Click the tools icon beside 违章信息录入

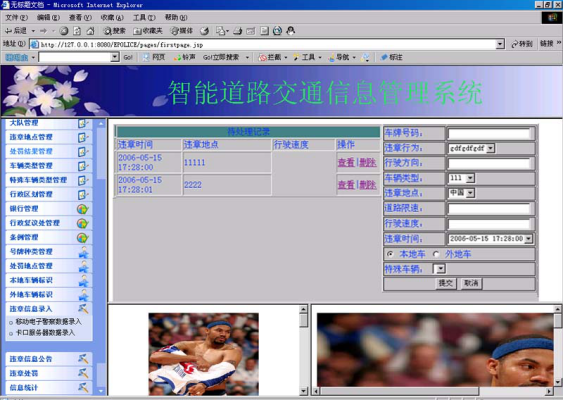(x=83, y=308)
